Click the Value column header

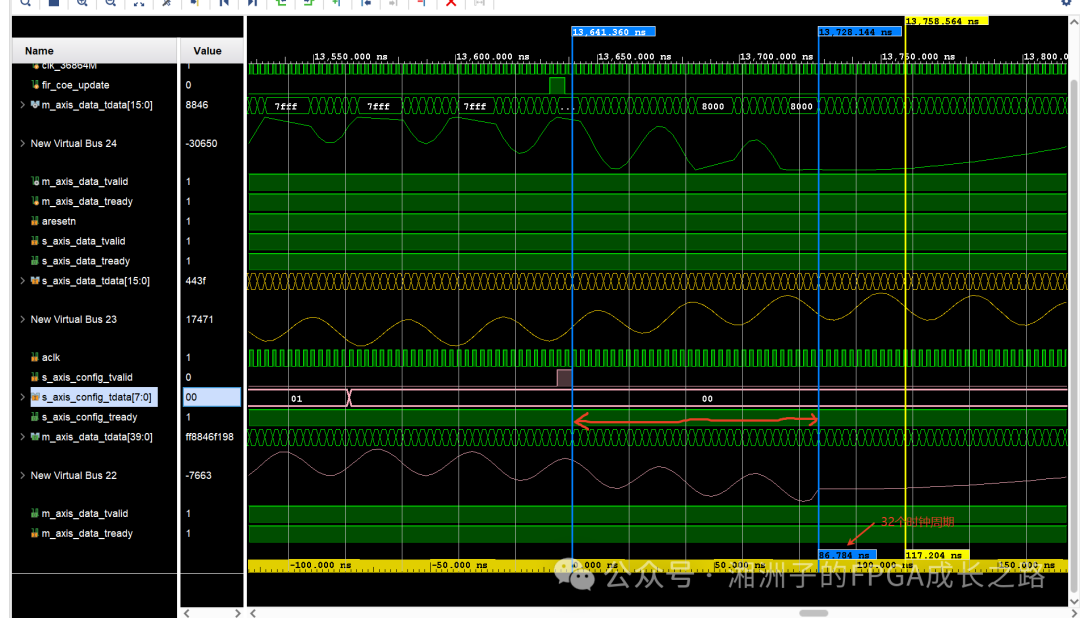pyautogui.click(x=211, y=51)
